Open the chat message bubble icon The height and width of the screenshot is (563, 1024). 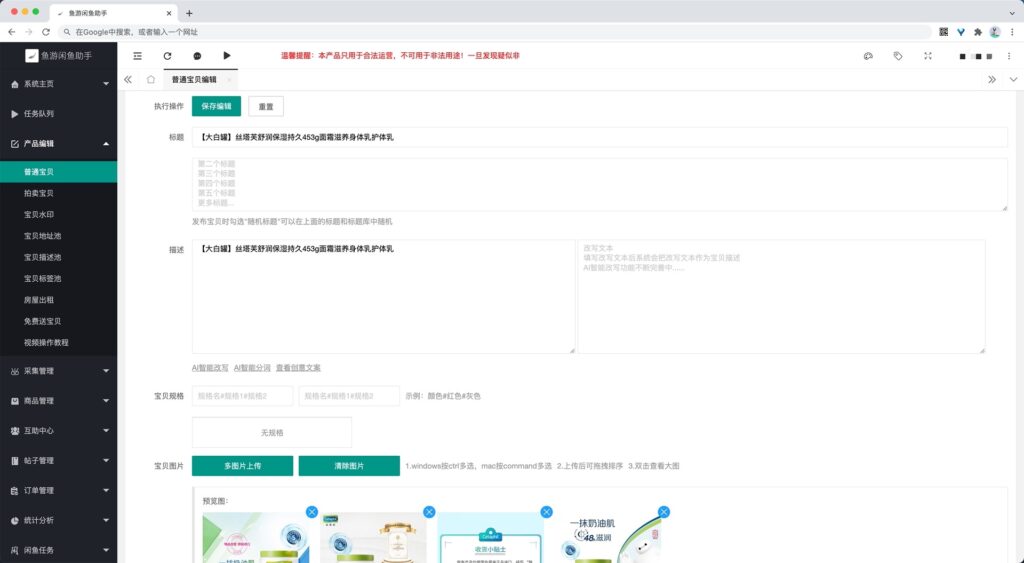pos(197,56)
